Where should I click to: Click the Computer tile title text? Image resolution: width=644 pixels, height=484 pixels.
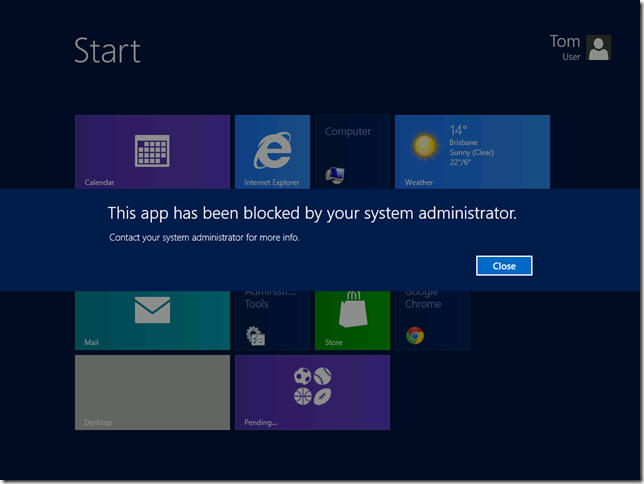[348, 131]
